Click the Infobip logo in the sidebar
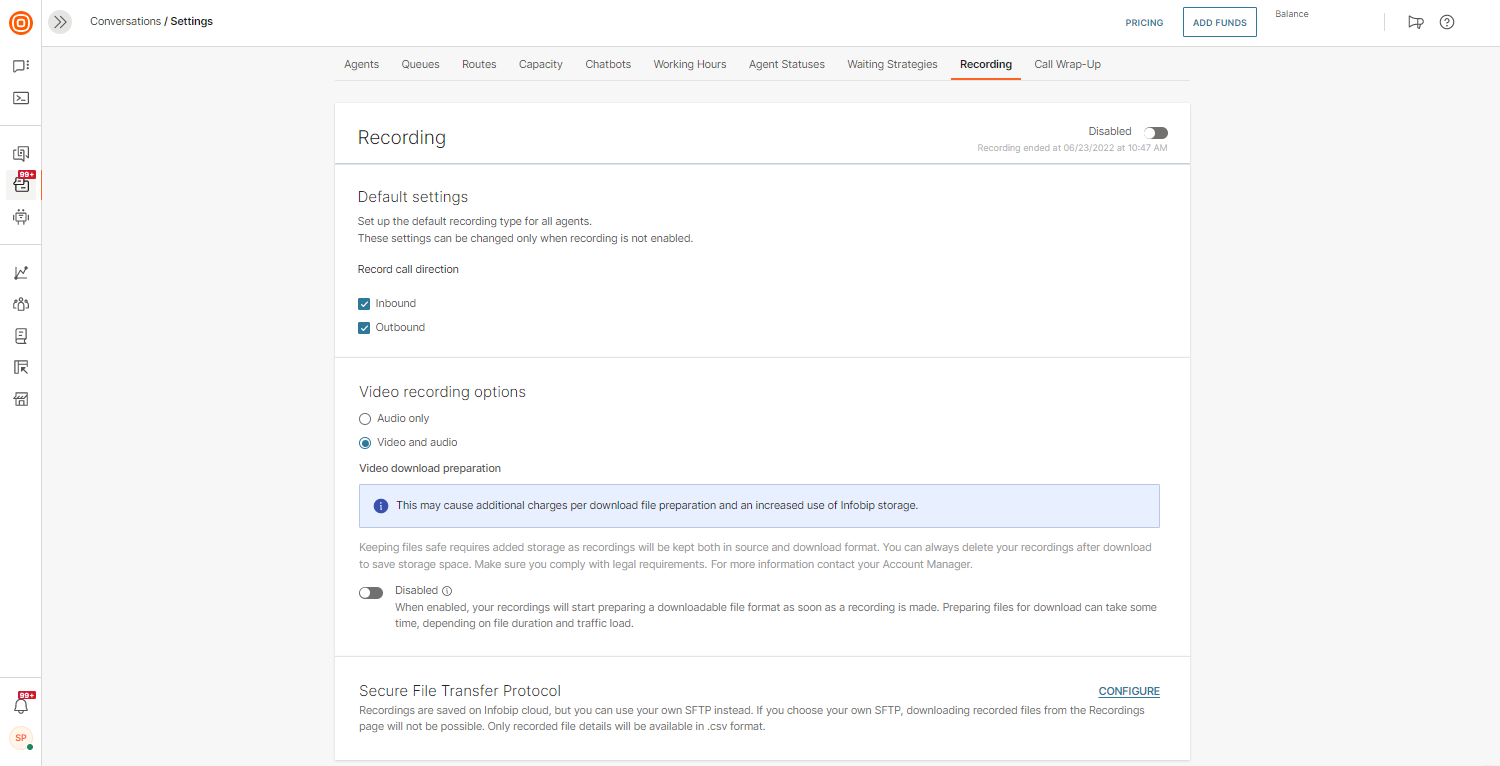 [x=21, y=22]
